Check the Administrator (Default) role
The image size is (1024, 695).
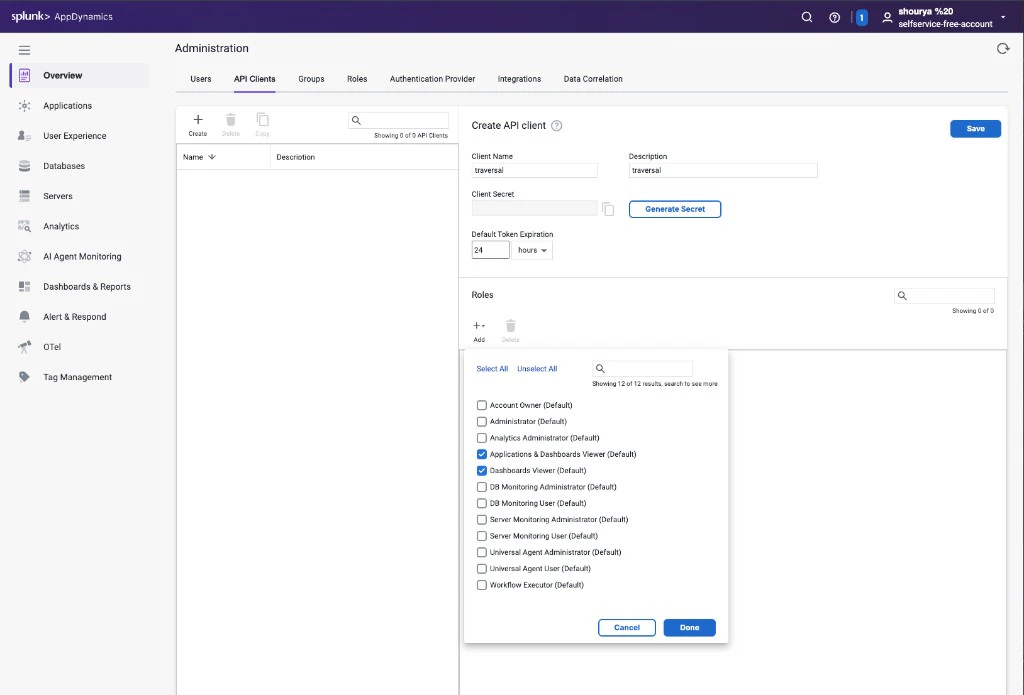coord(481,421)
